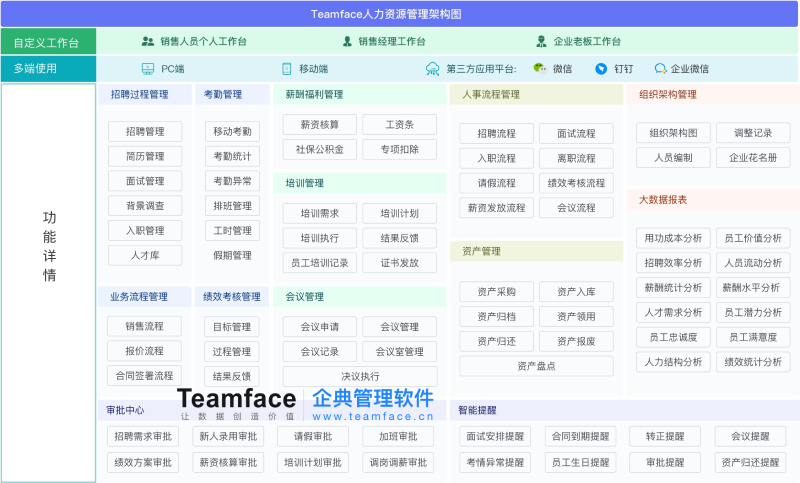Click the 专项扣除 button
Image resolution: width=800 pixels, height=483 pixels.
[399, 149]
